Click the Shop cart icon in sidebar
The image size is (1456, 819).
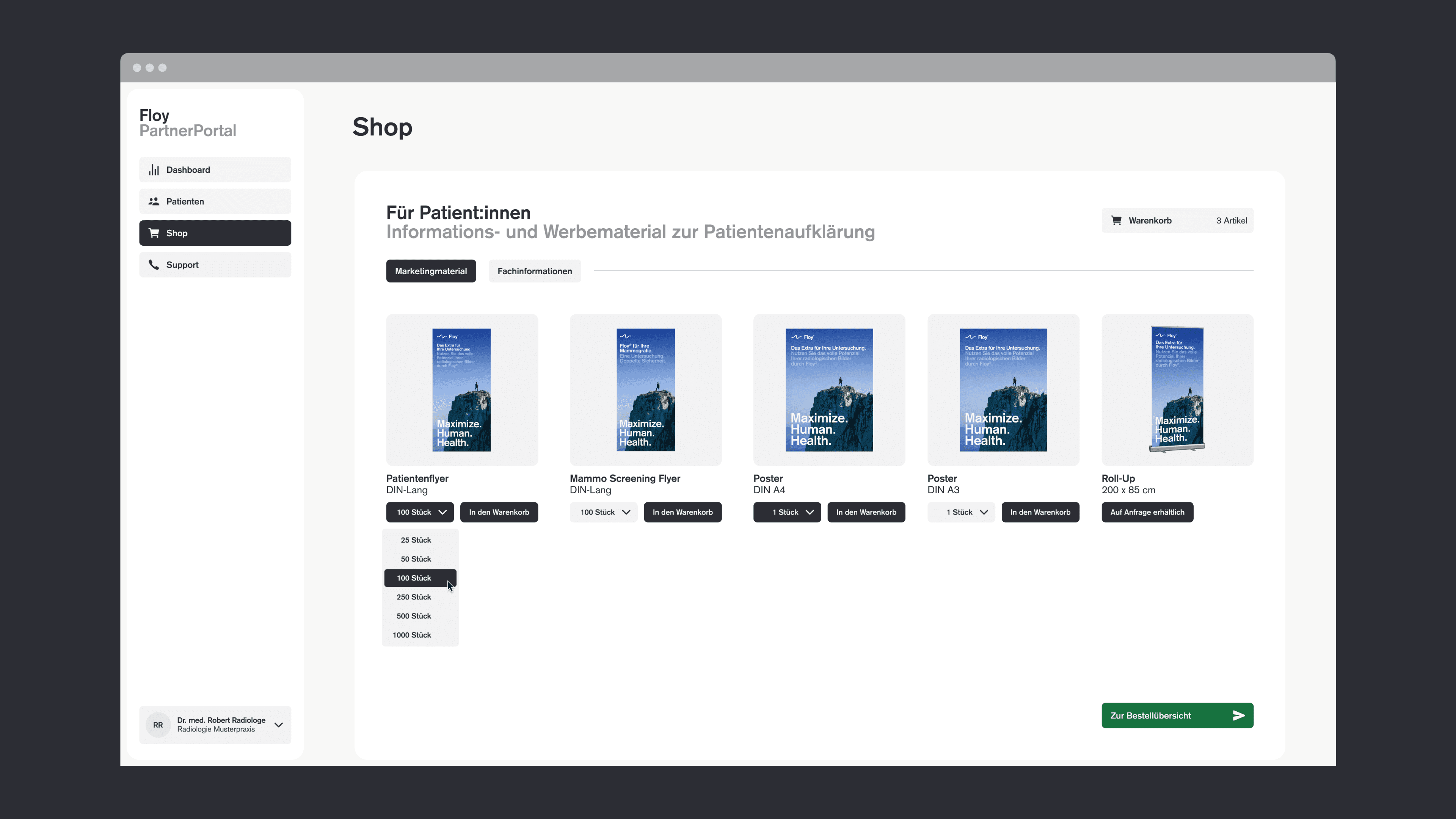click(x=154, y=233)
